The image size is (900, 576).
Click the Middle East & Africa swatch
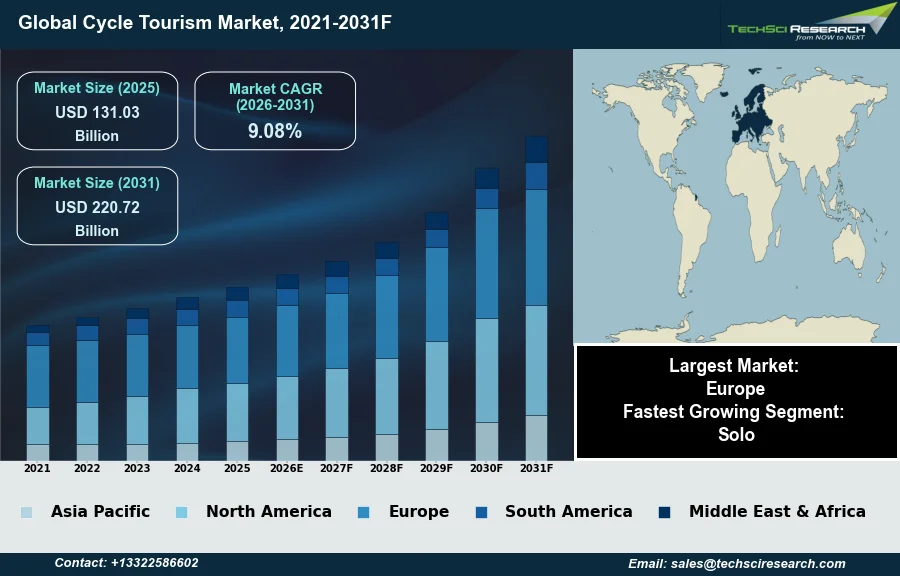pyautogui.click(x=664, y=512)
